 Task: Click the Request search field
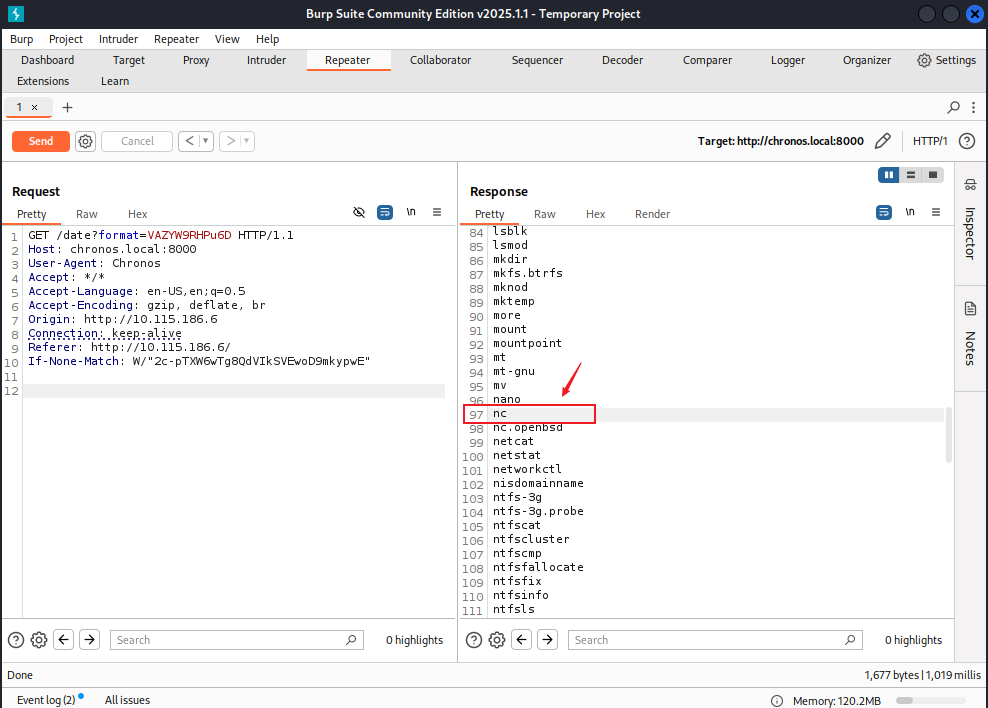[x=236, y=640]
